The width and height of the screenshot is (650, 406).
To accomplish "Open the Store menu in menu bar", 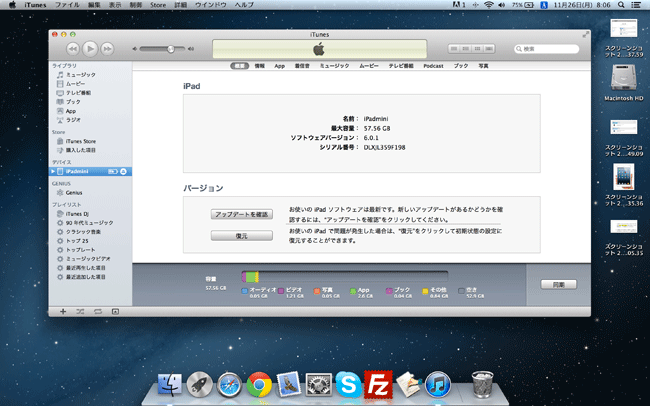I will pos(158,5).
